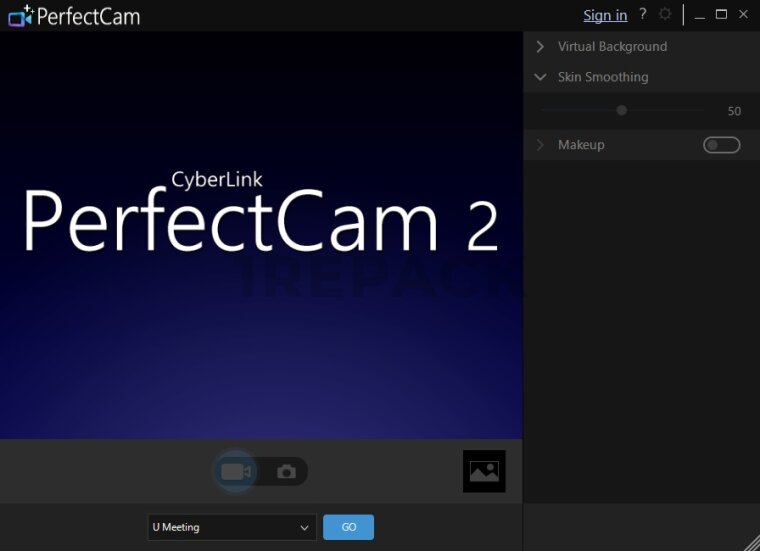Click the Skin Smoothing slider handle

point(622,111)
